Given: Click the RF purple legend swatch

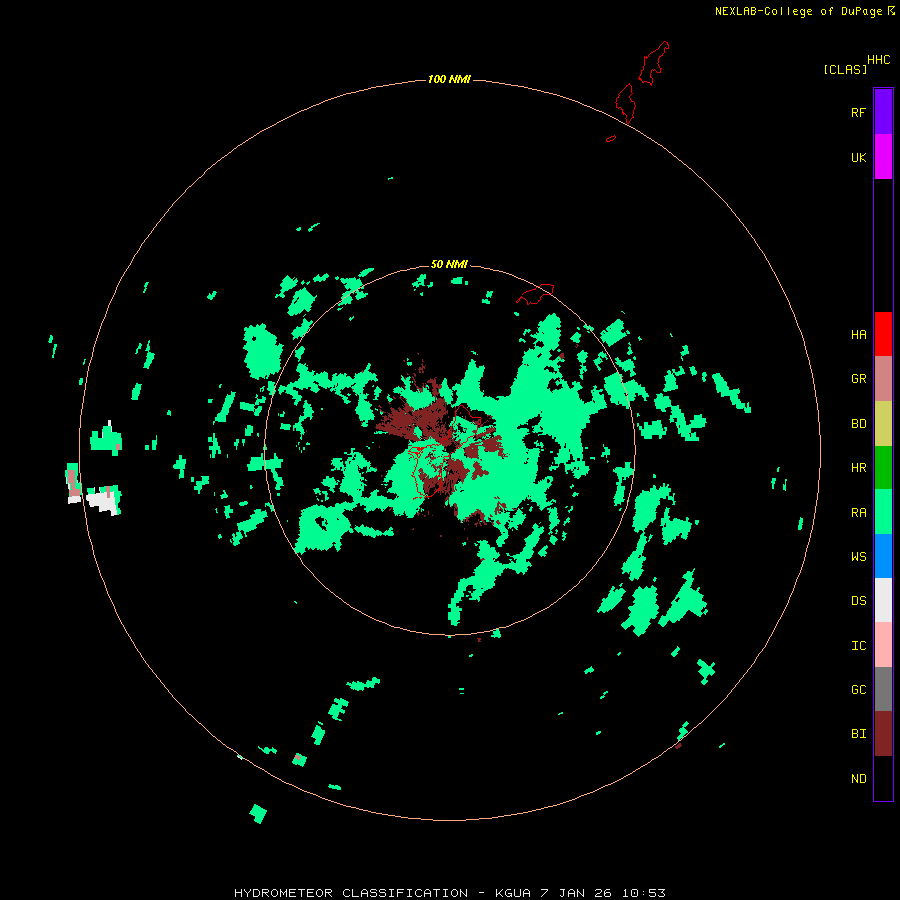Looking at the screenshot, I should 883,112.
